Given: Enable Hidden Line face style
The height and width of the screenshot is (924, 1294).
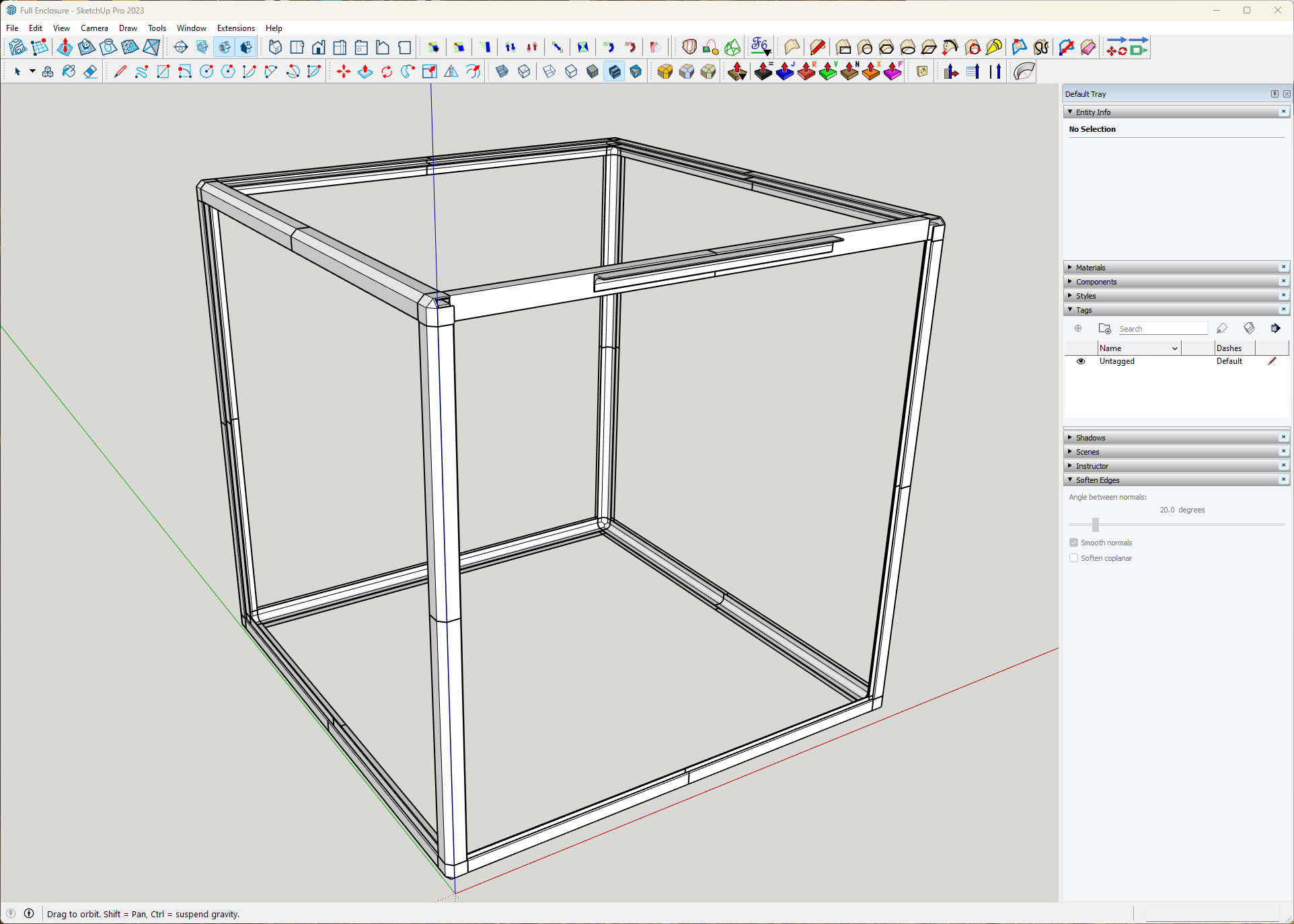Looking at the screenshot, I should [x=571, y=71].
